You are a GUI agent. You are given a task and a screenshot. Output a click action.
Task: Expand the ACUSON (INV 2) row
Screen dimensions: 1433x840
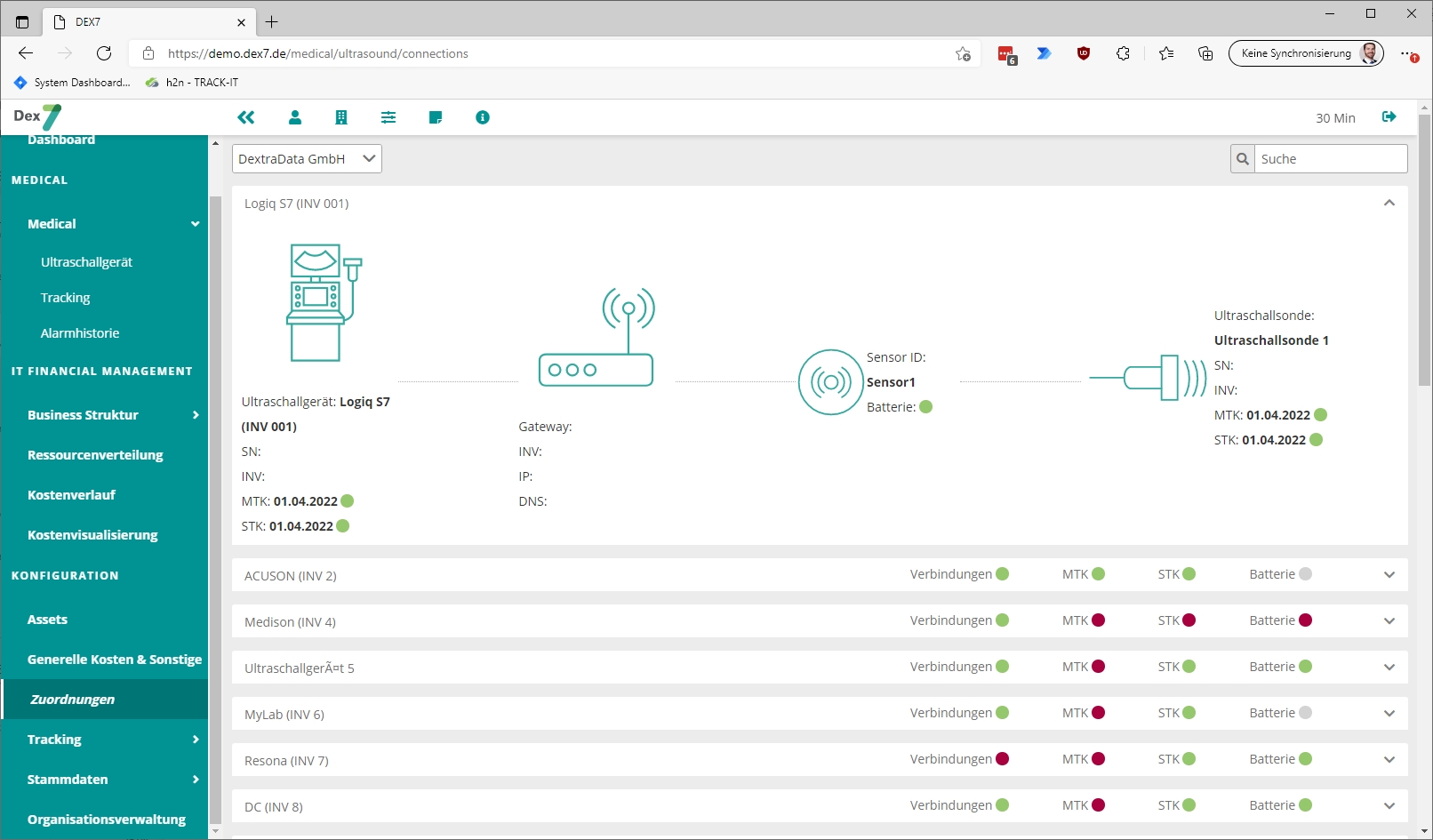tap(1389, 575)
